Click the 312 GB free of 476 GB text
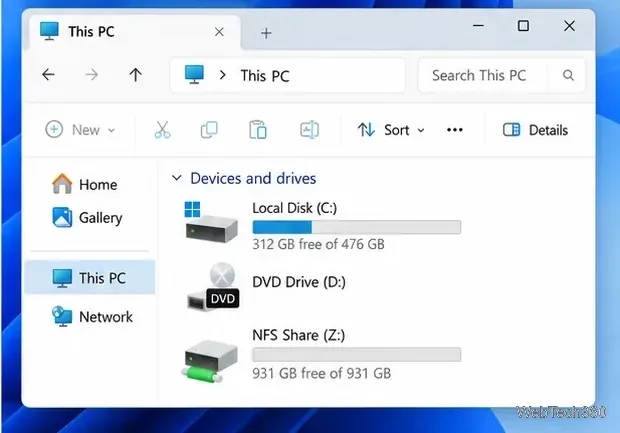The image size is (620, 433). [x=318, y=244]
